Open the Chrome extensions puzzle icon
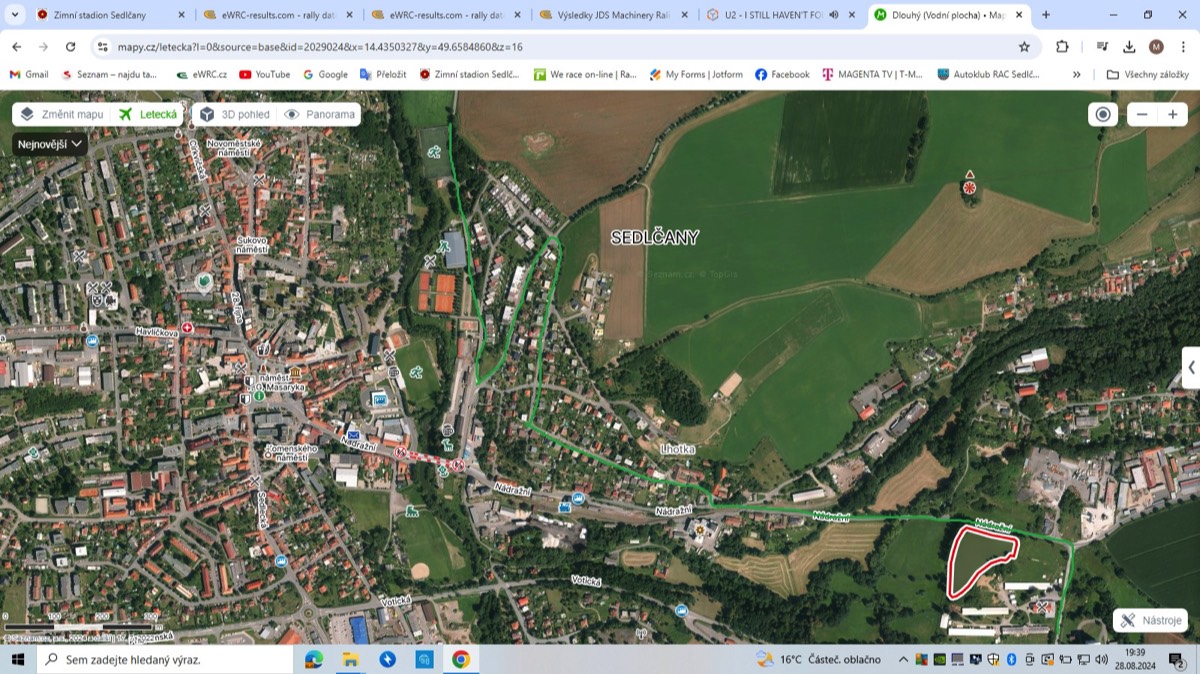 tap(1062, 47)
